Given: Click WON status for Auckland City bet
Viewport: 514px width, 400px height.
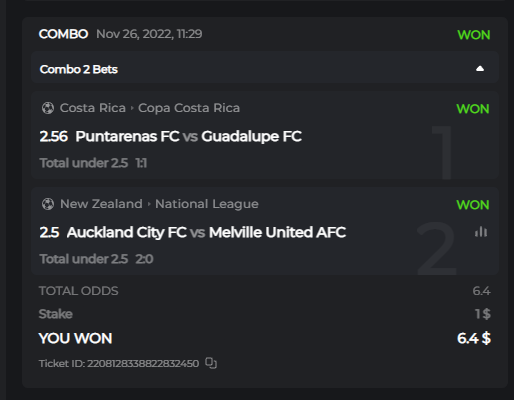Looking at the screenshot, I should click(473, 205).
